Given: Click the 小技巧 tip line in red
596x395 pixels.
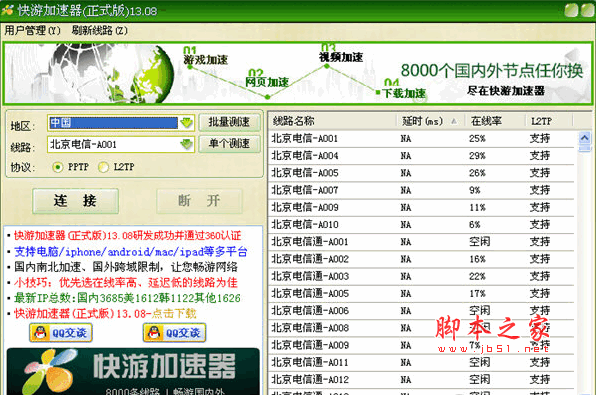Looking at the screenshot, I should (126, 282).
